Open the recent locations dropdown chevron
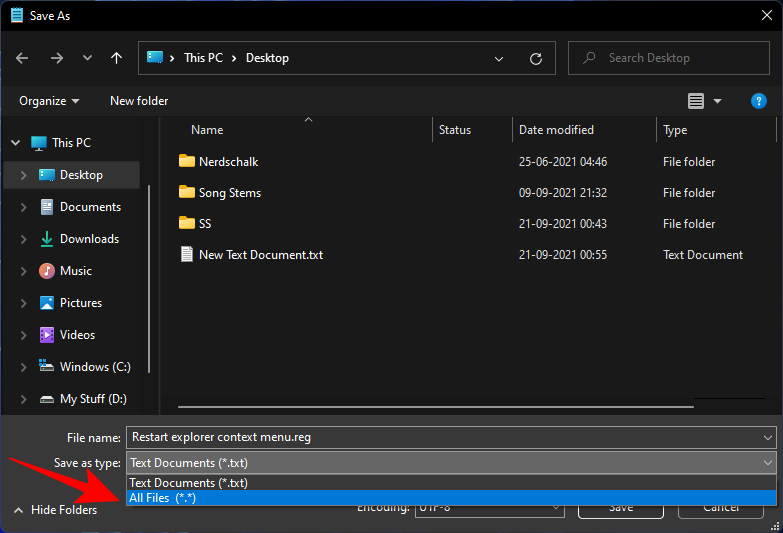The image size is (783, 533). click(85, 58)
